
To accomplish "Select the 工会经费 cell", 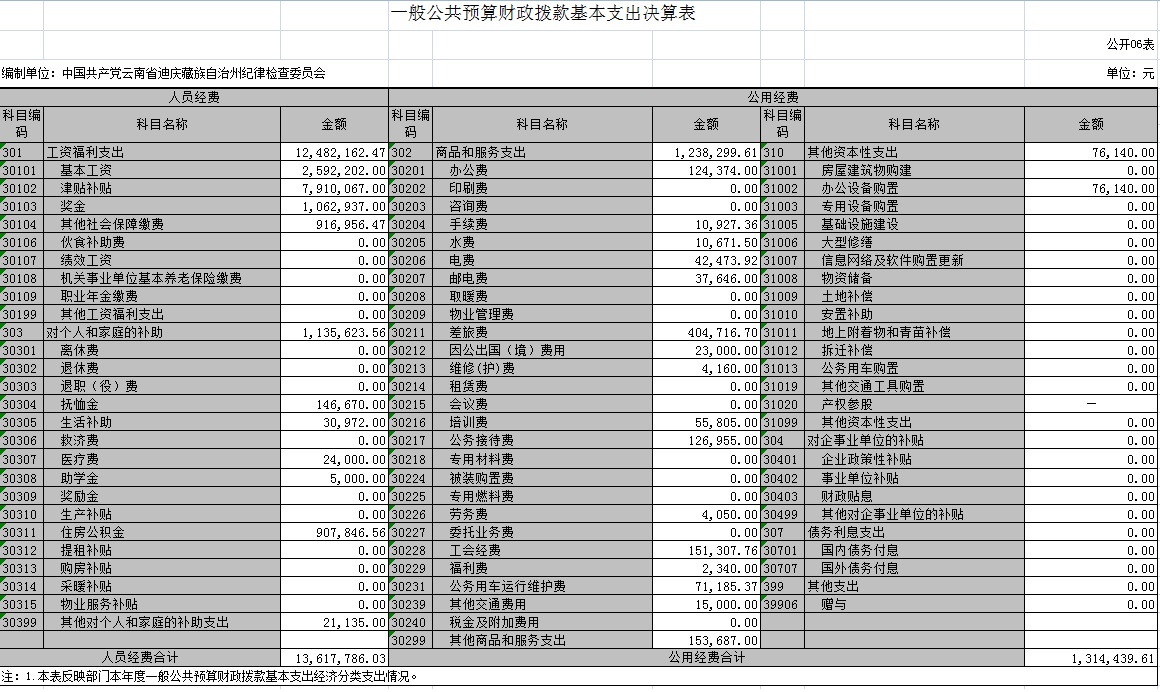I will tap(542, 551).
